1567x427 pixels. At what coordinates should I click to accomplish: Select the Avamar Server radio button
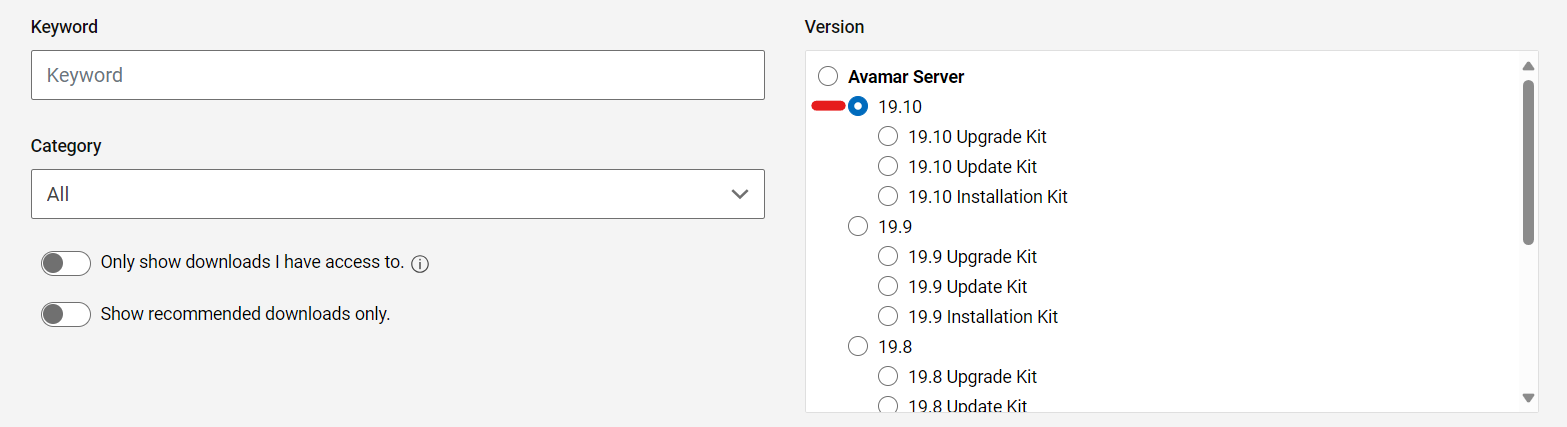828,76
